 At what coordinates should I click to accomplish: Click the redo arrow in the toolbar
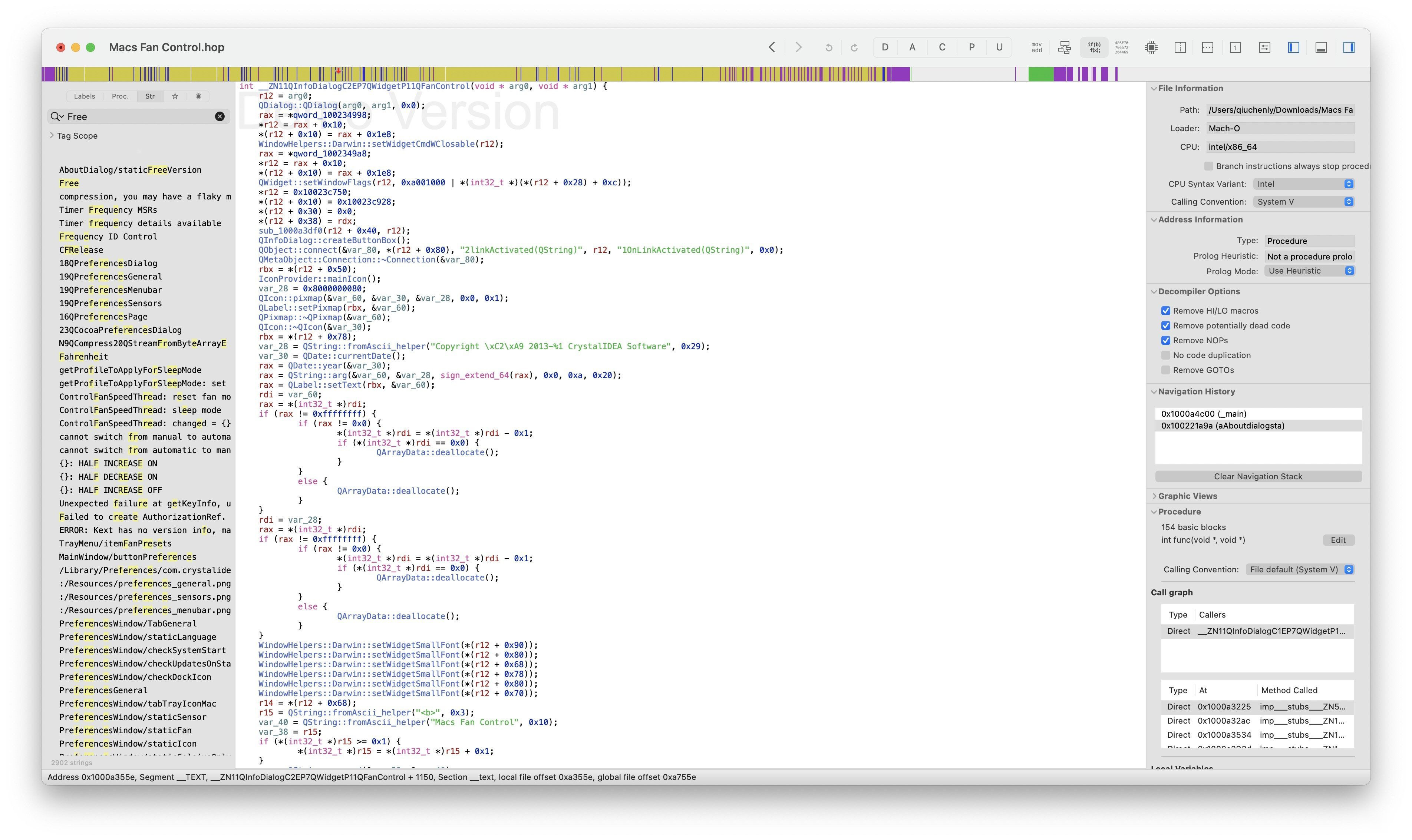pyautogui.click(x=854, y=47)
